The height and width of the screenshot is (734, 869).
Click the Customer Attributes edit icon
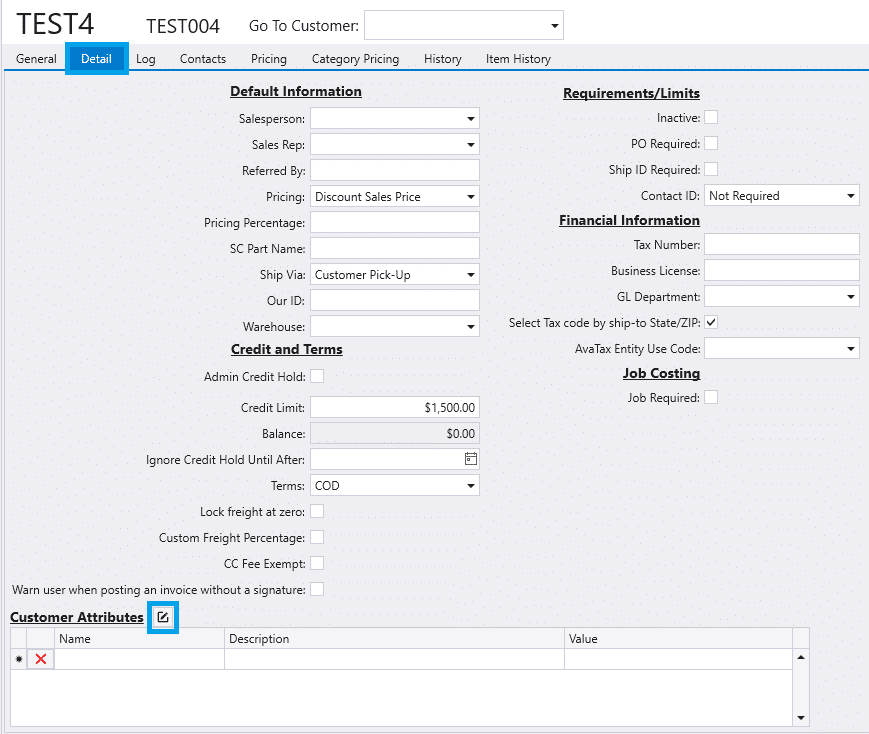[x=163, y=618]
